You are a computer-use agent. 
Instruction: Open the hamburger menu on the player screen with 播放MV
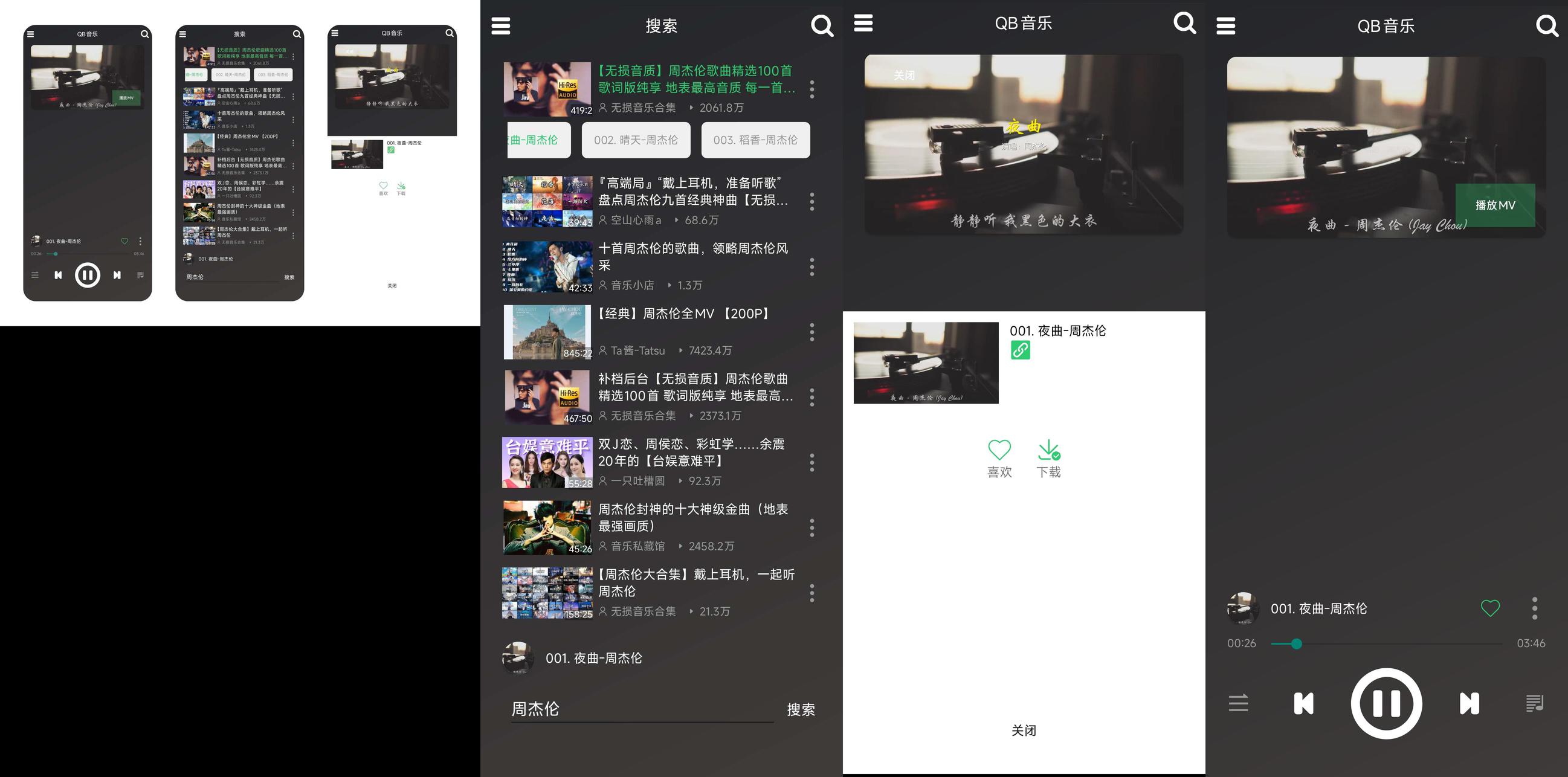(1225, 25)
